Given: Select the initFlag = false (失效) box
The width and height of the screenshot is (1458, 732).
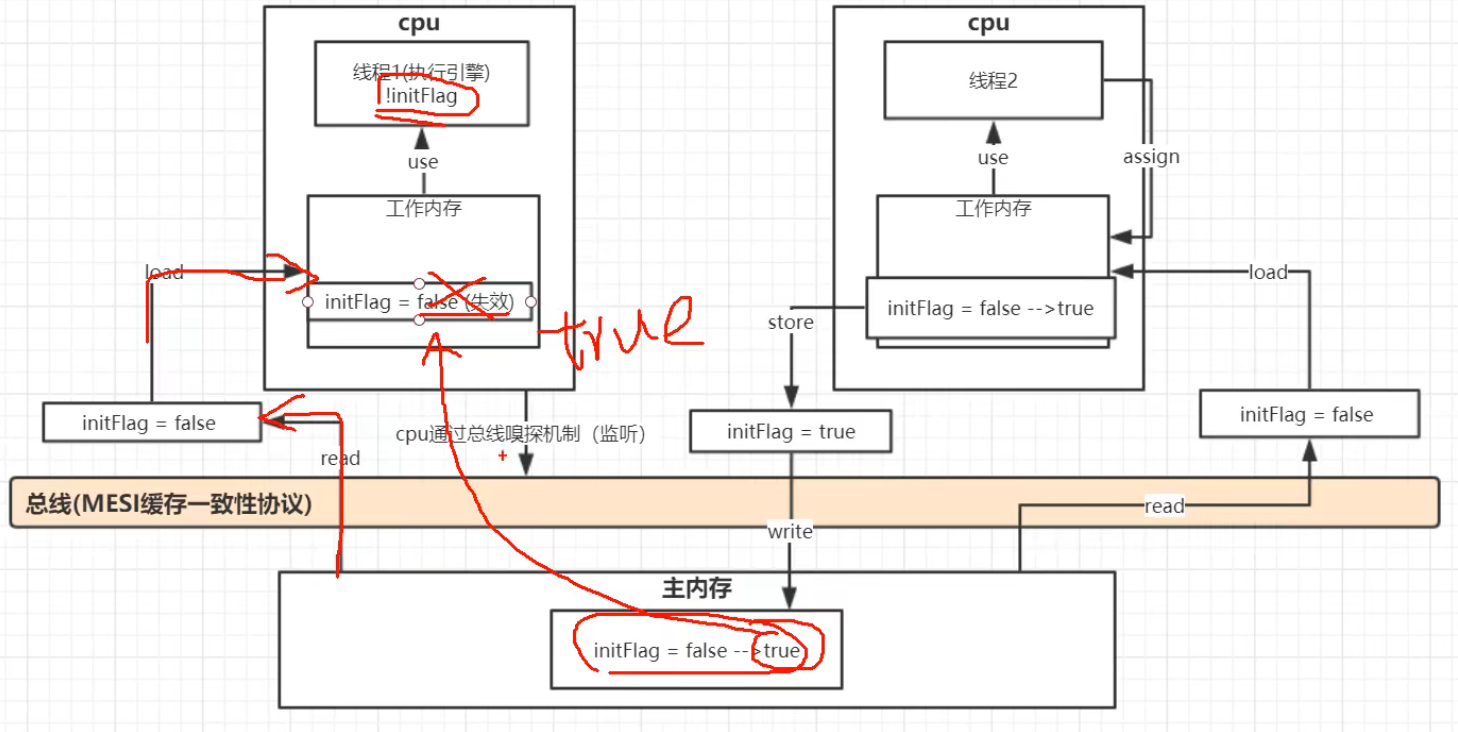Looking at the screenshot, I should tap(419, 301).
